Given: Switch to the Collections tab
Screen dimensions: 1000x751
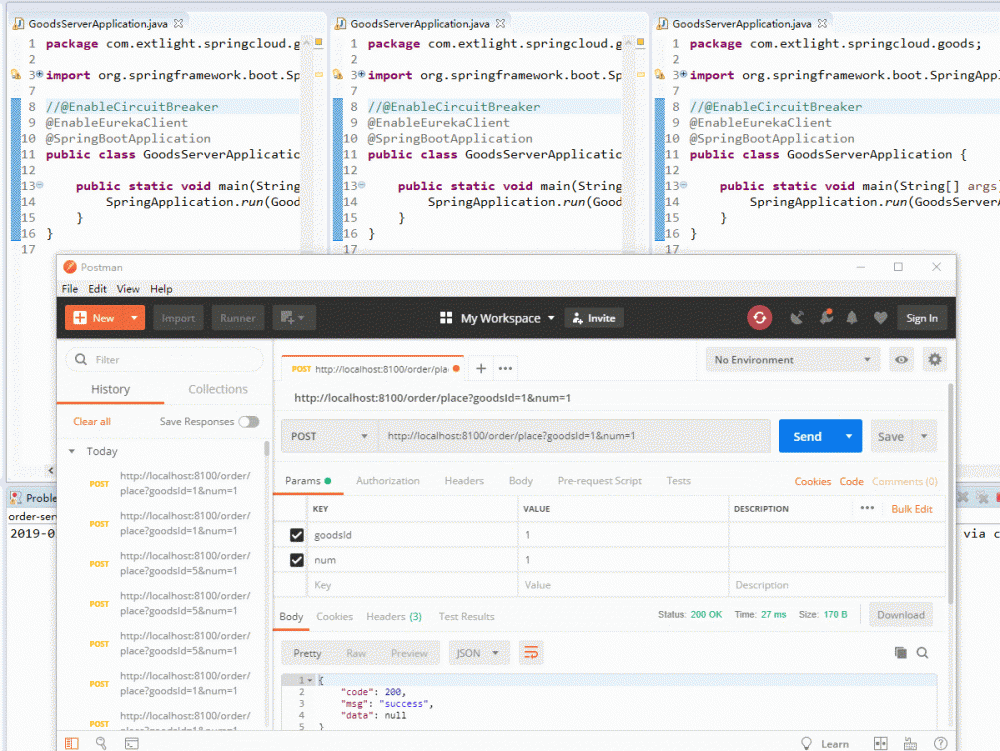Looking at the screenshot, I should (x=218, y=390).
